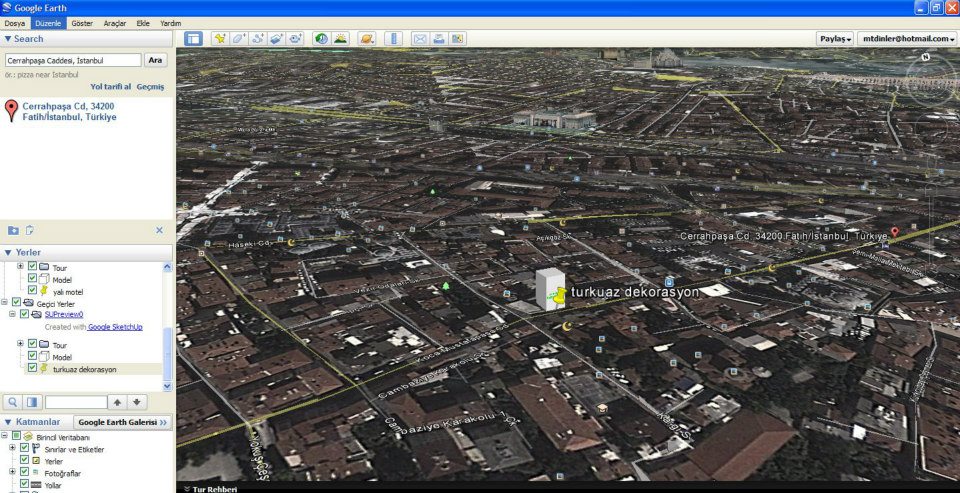Move selection down with the down arrow
This screenshot has width=960, height=493.
pos(137,402)
